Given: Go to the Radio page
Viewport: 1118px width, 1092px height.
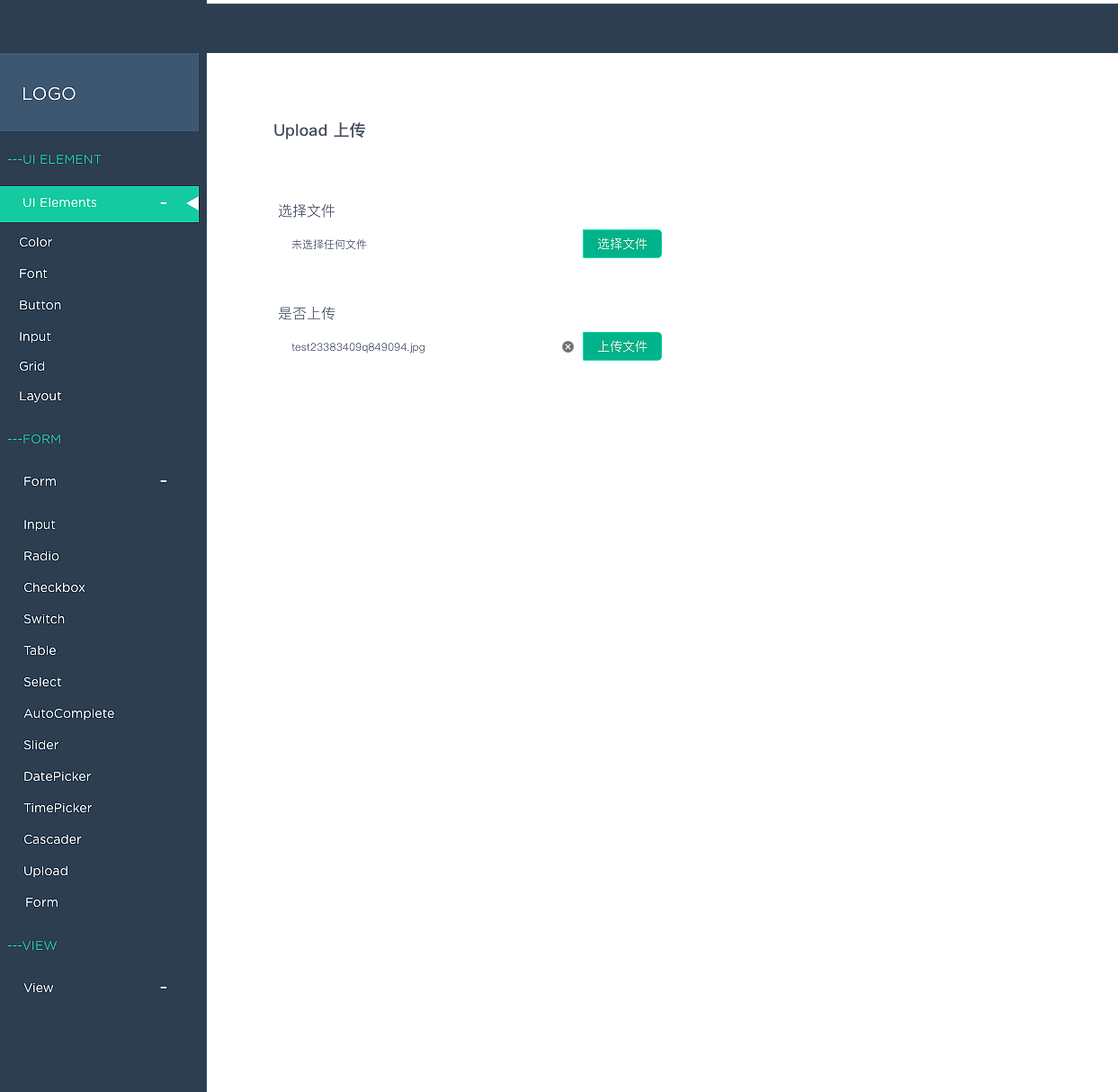Looking at the screenshot, I should point(41,556).
